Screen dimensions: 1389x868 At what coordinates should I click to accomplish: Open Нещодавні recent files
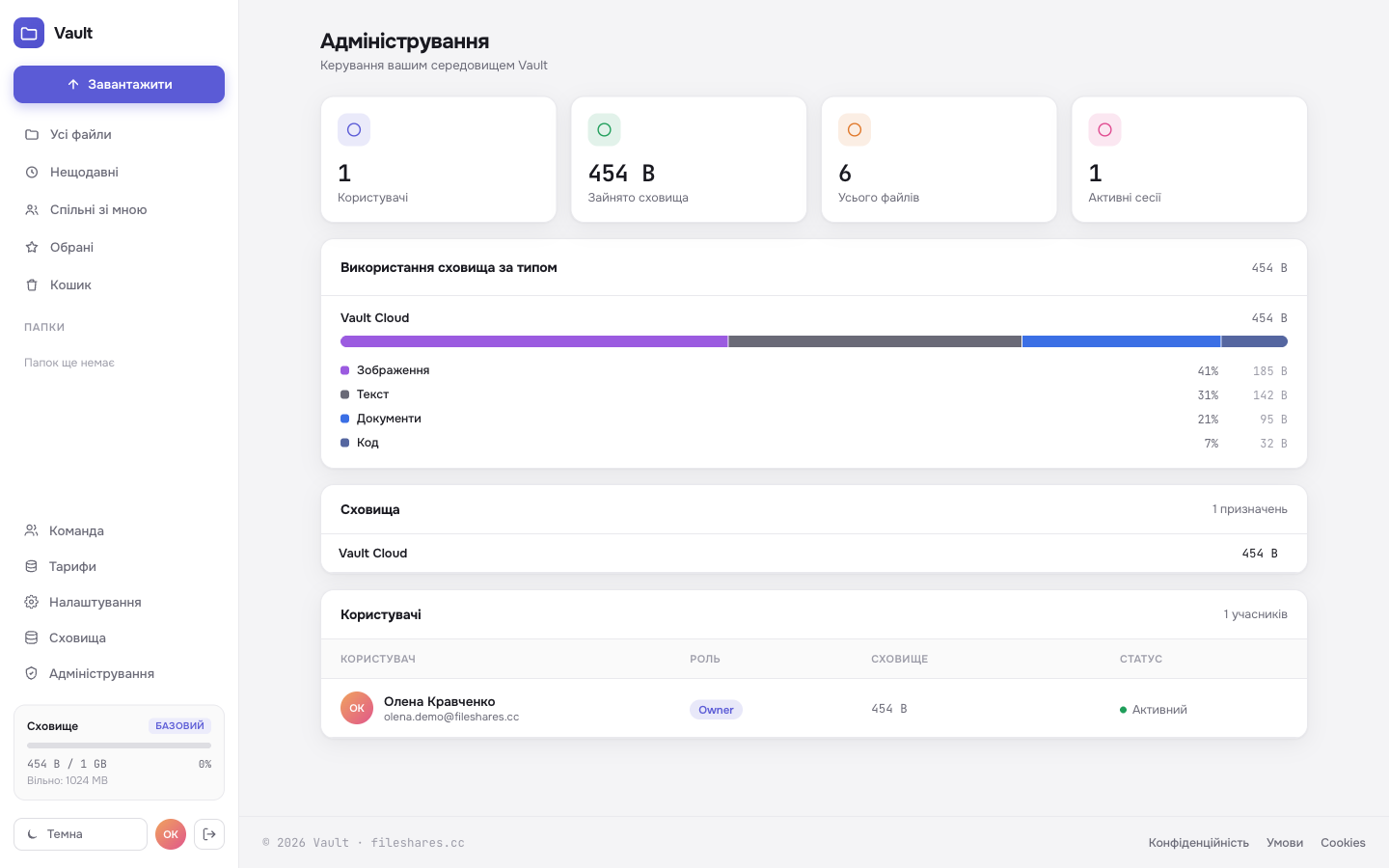119,172
